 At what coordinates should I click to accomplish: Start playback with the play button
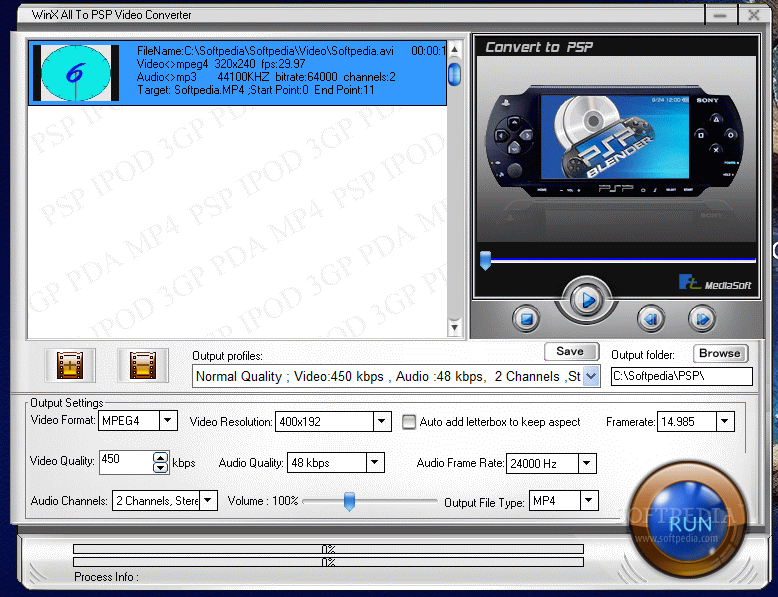coord(586,300)
